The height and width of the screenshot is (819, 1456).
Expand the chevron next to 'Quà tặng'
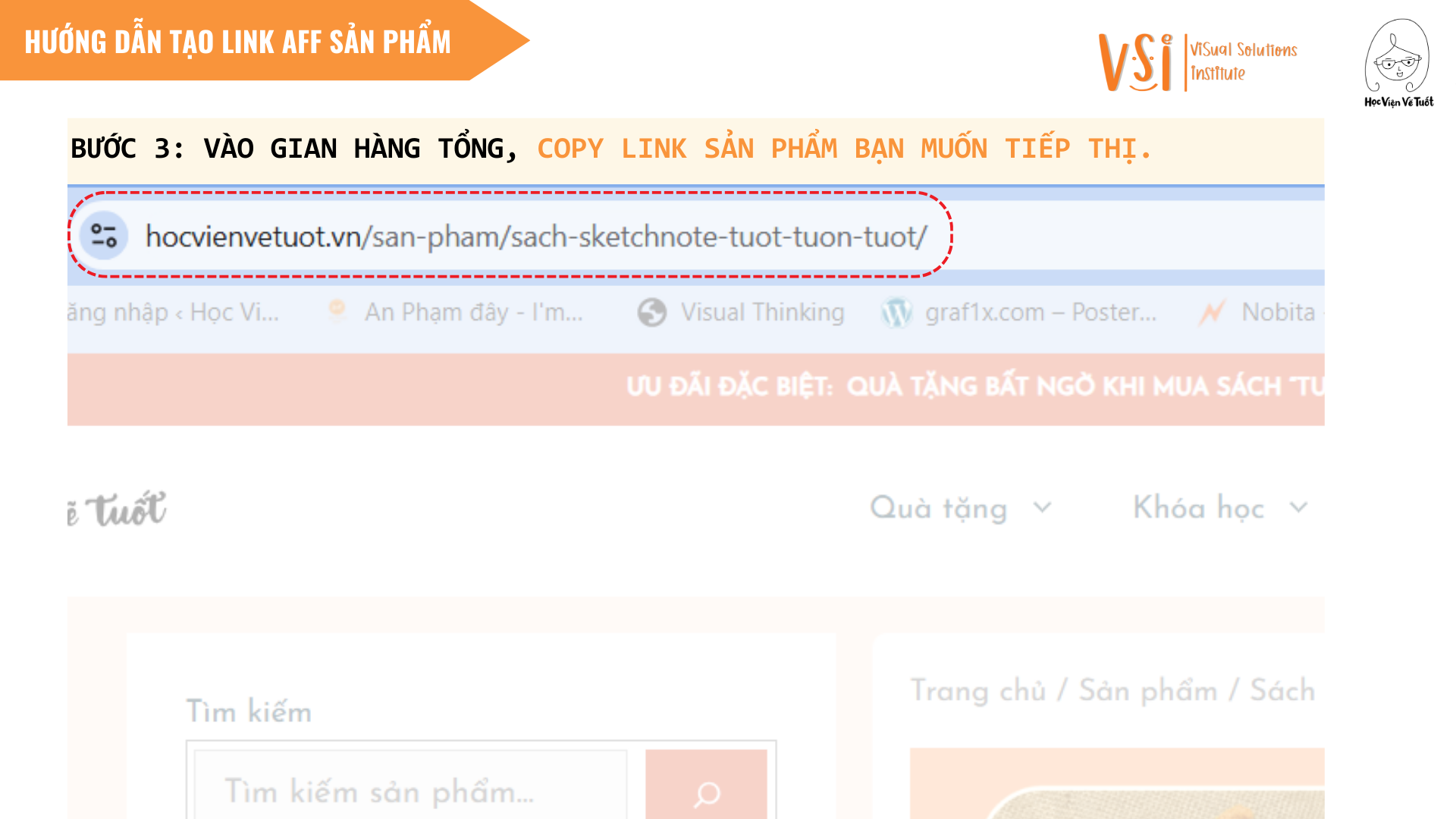point(1043,507)
